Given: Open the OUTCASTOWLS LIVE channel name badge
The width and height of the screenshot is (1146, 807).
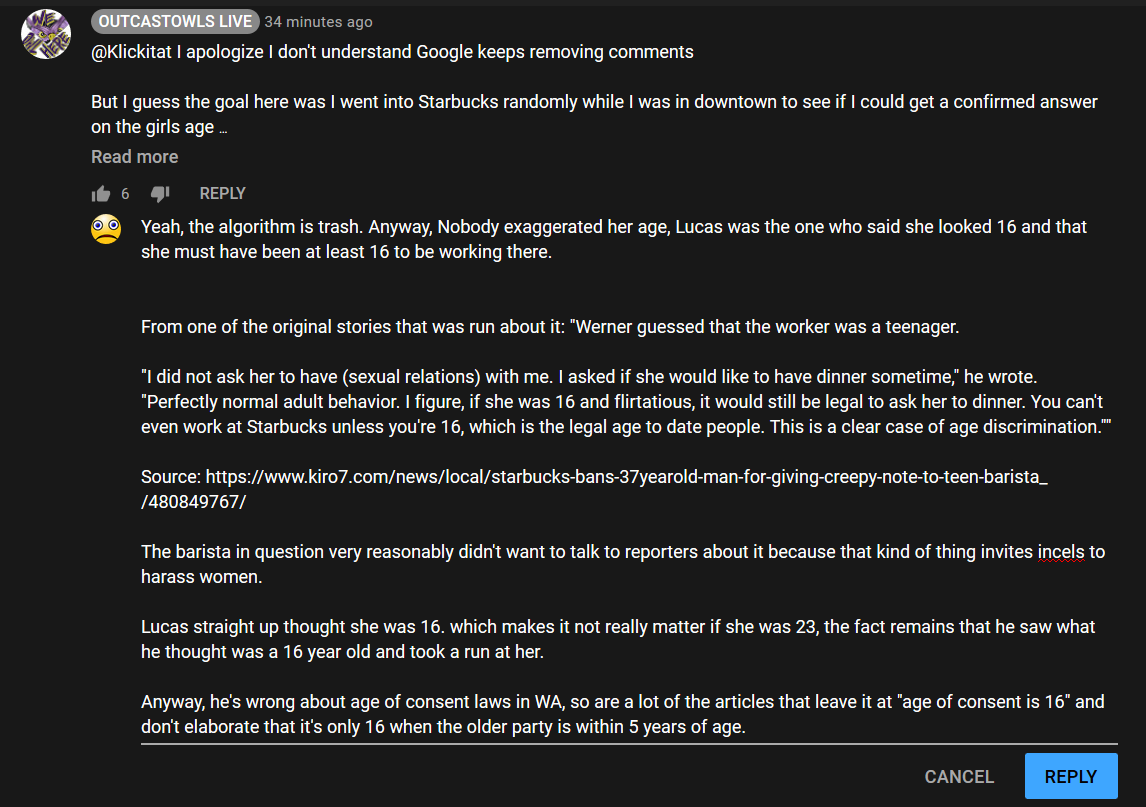Looking at the screenshot, I should click(175, 22).
